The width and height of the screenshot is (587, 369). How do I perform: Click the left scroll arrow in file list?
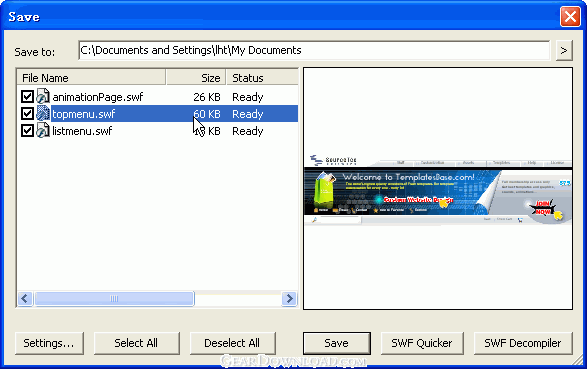(25, 299)
